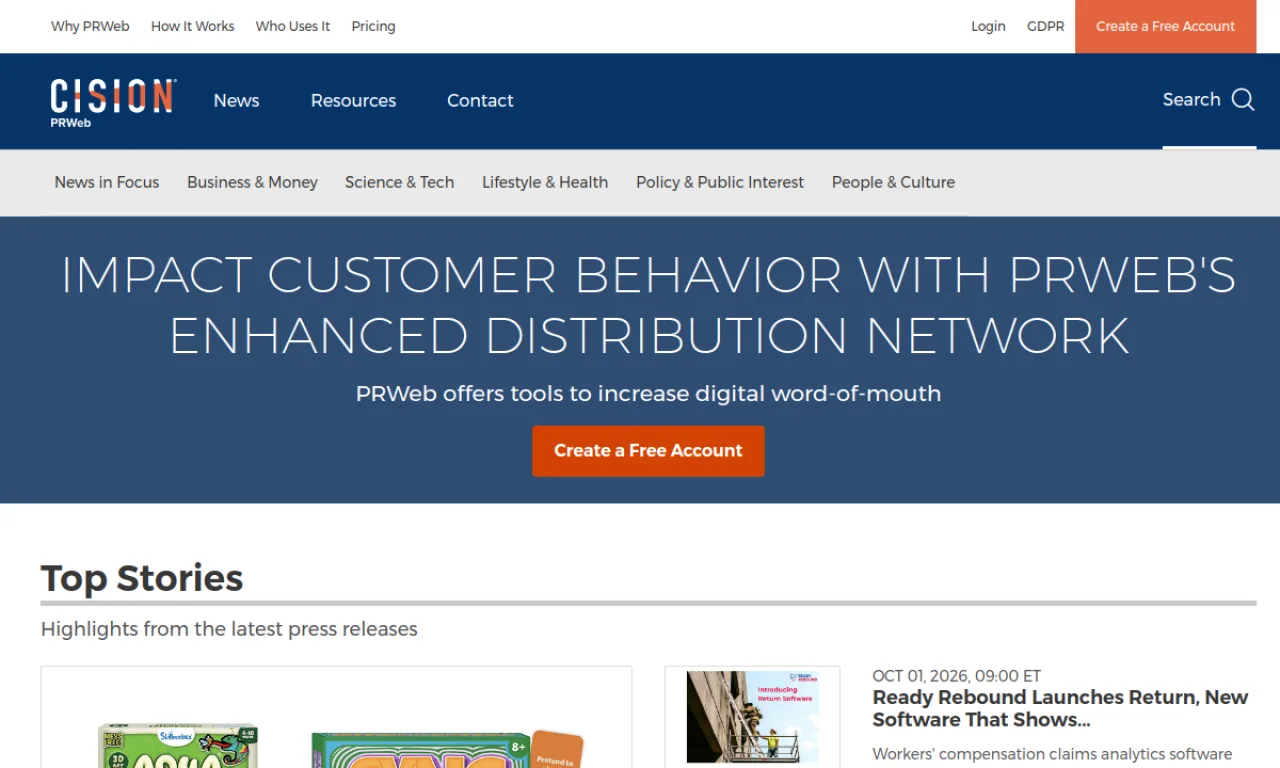Click 'Highlights from the latest press releases' text
Viewport: 1280px width, 768px height.
229,629
